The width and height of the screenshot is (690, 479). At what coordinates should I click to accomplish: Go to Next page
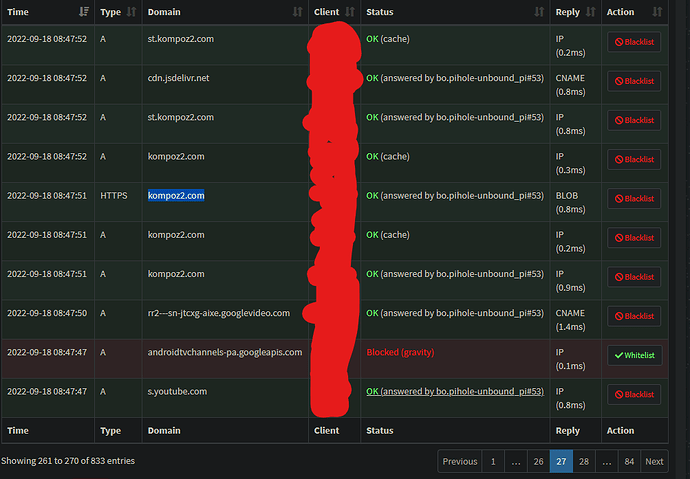[654, 462]
